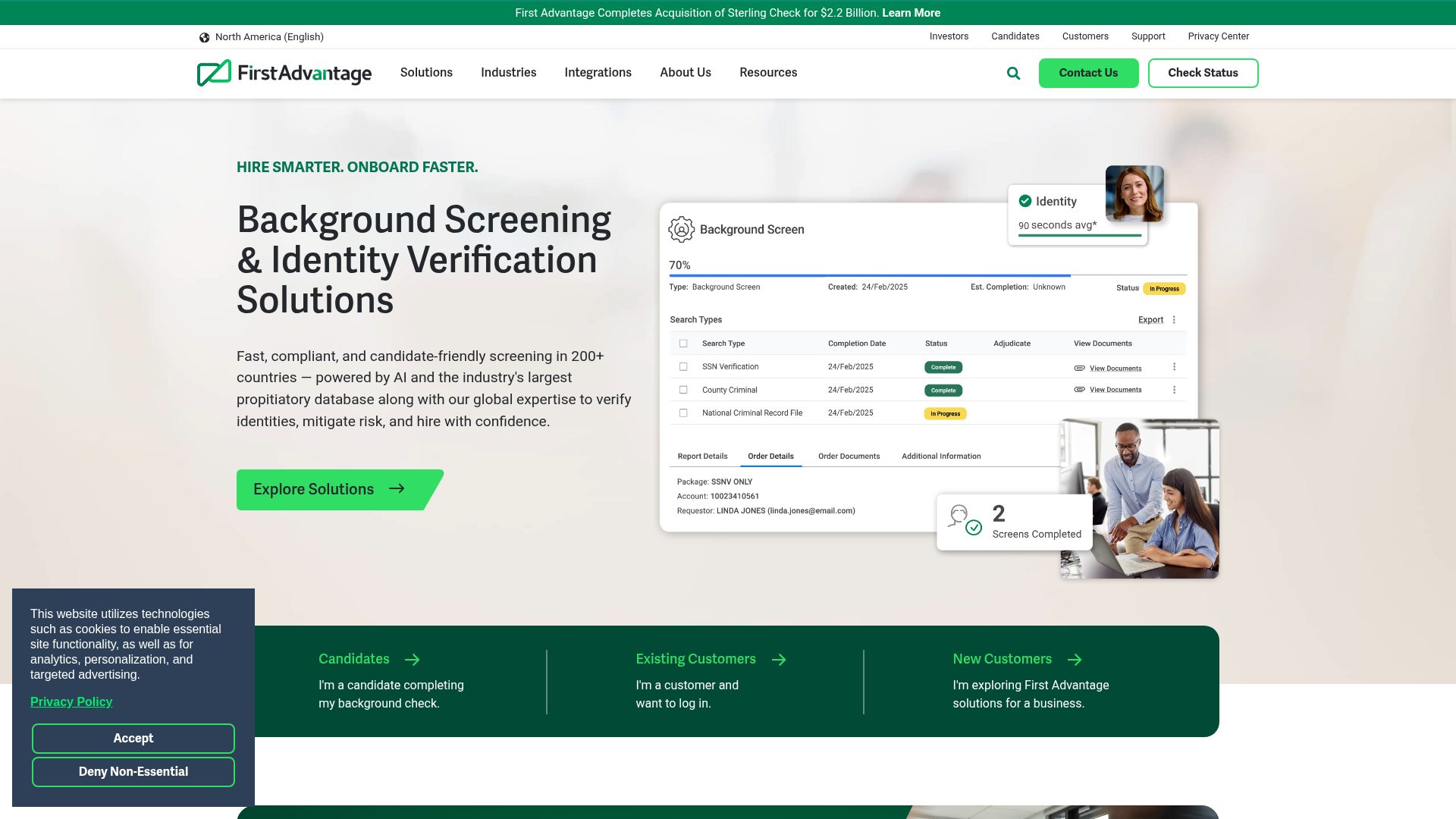This screenshot has width=1456, height=819.
Task: Check the select-all checkbox in Search Types header
Action: 682,343
